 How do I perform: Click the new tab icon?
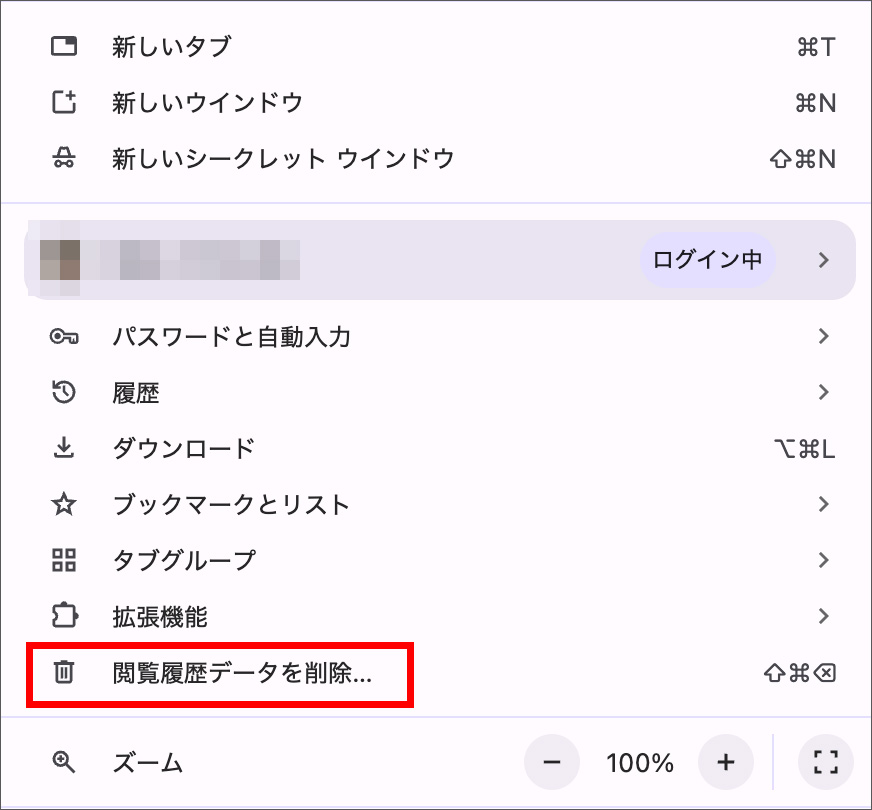64,47
